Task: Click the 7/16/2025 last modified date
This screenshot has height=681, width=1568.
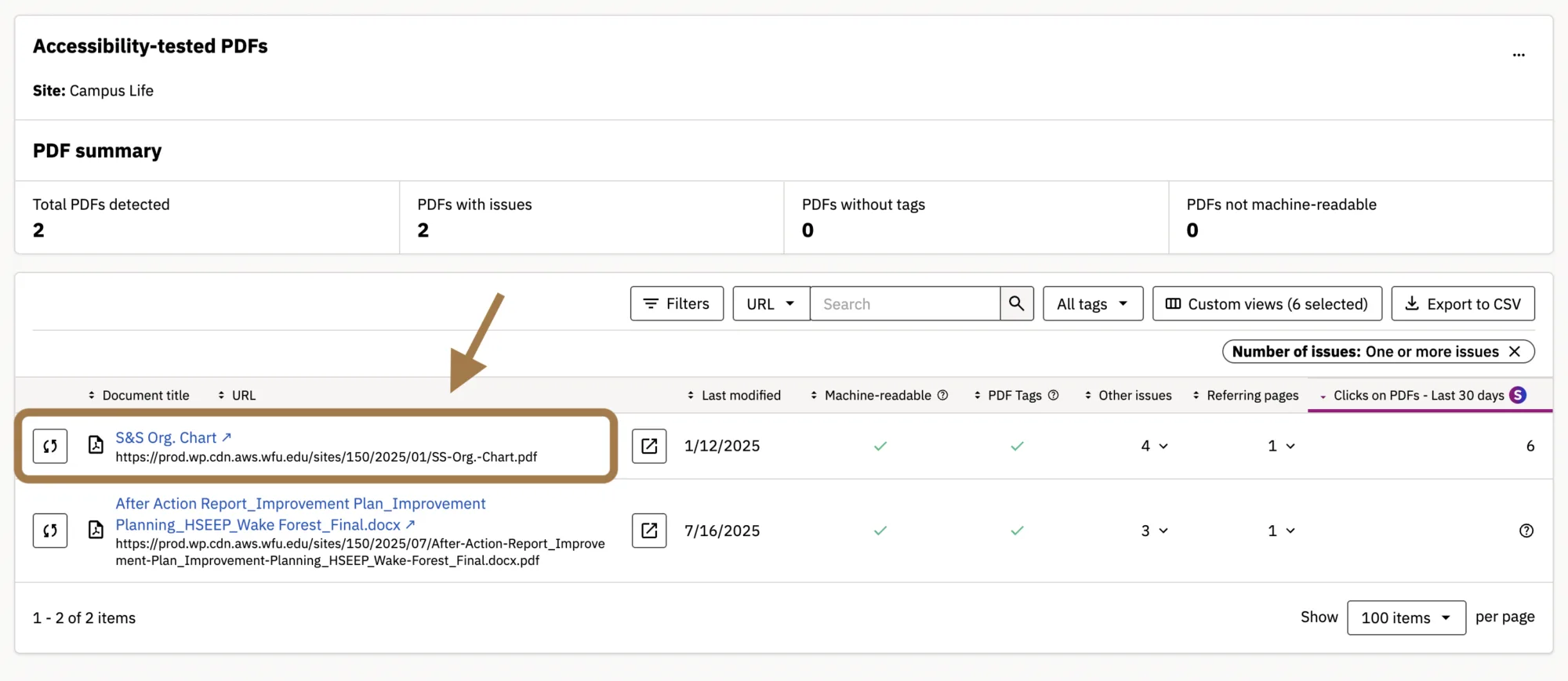Action: [722, 531]
